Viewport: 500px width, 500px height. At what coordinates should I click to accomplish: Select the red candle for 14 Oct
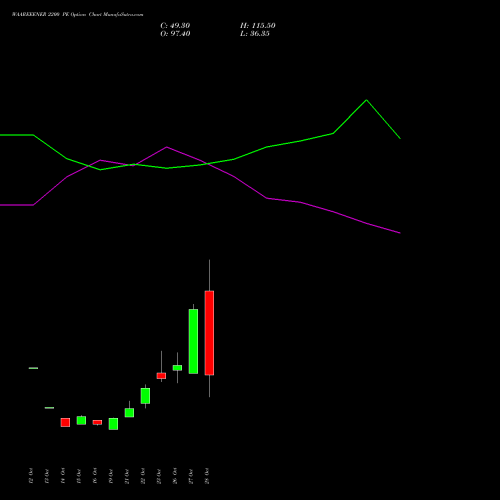click(x=65, y=422)
